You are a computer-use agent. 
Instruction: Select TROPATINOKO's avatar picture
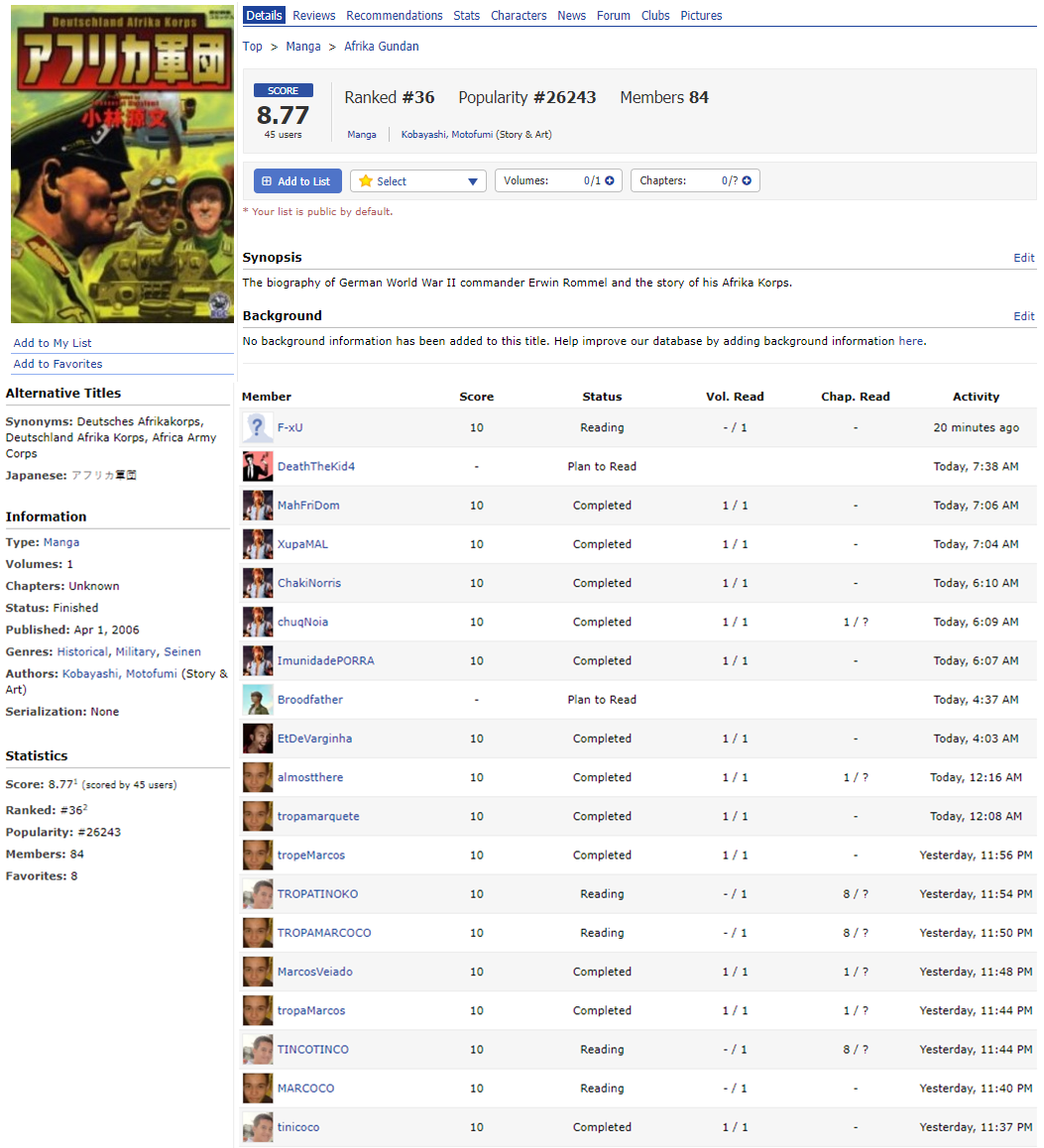click(258, 894)
